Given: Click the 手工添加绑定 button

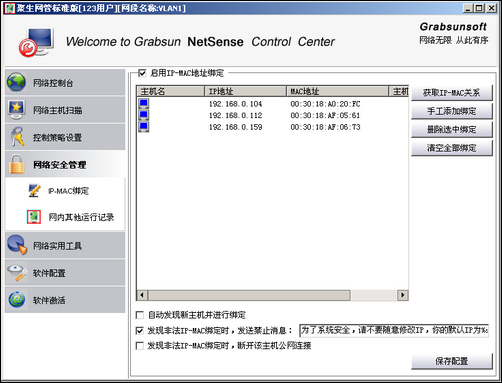Looking at the screenshot, I should [452, 111].
